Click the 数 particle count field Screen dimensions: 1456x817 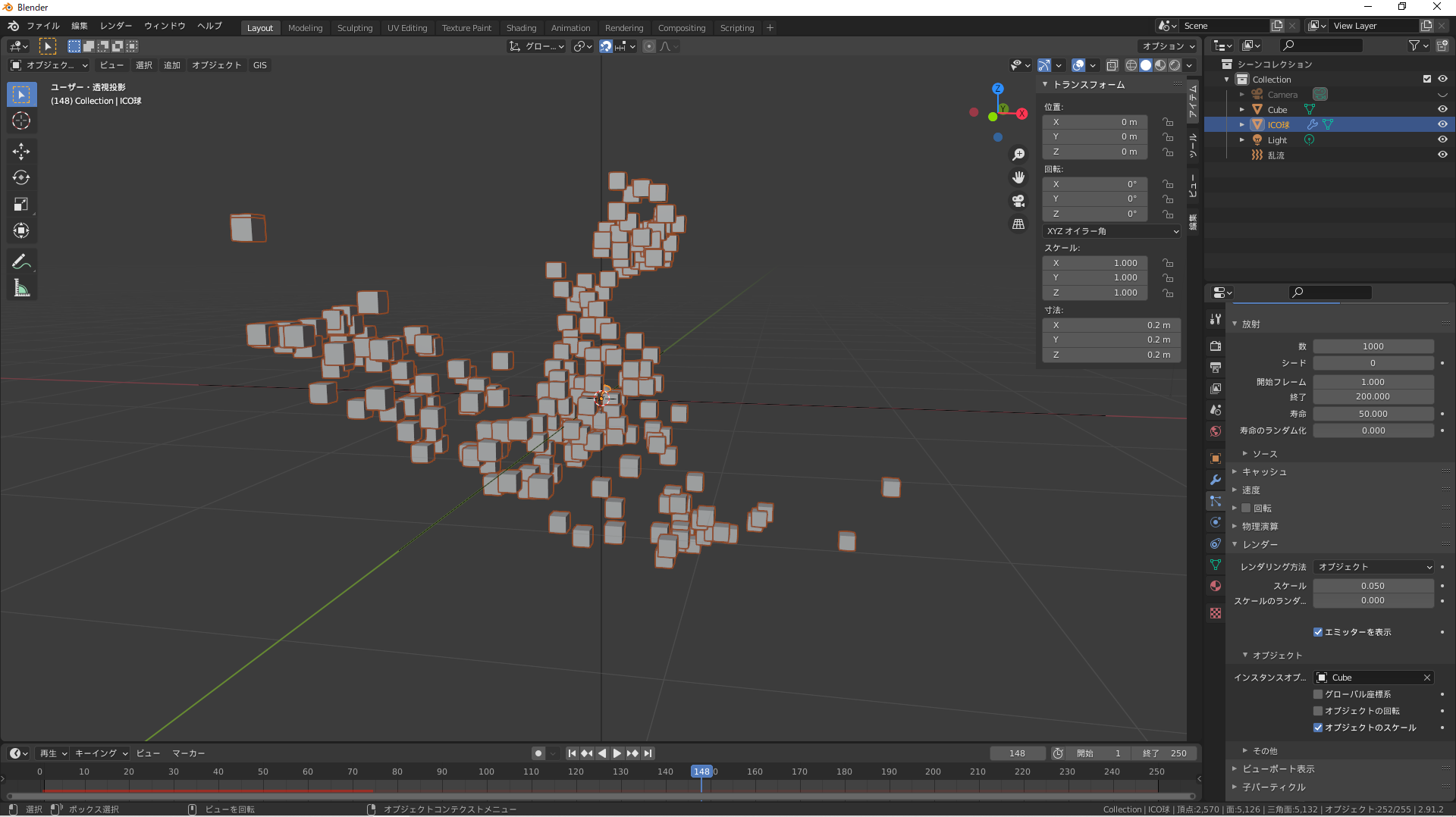[1373, 346]
